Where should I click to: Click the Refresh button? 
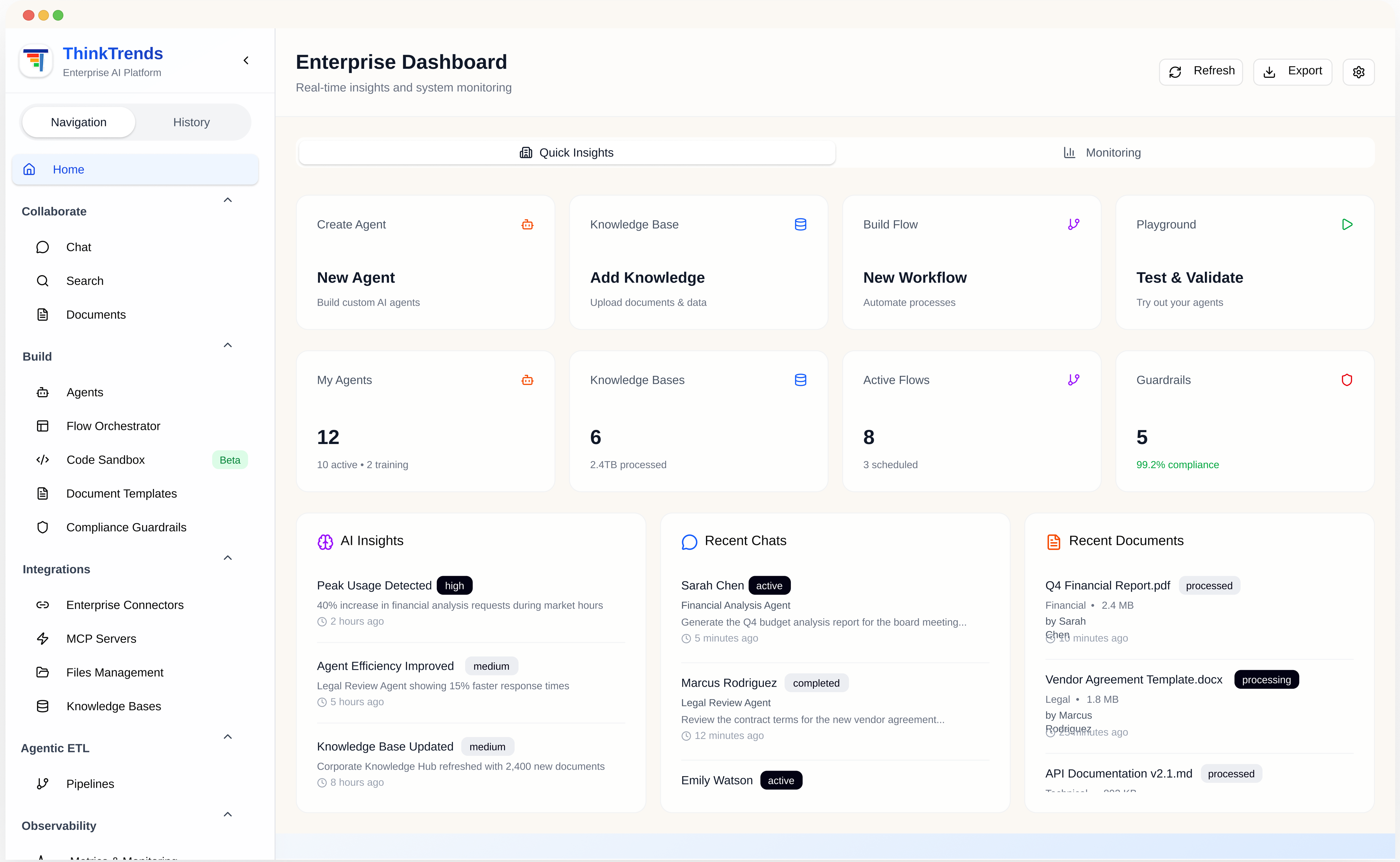[x=1200, y=72]
